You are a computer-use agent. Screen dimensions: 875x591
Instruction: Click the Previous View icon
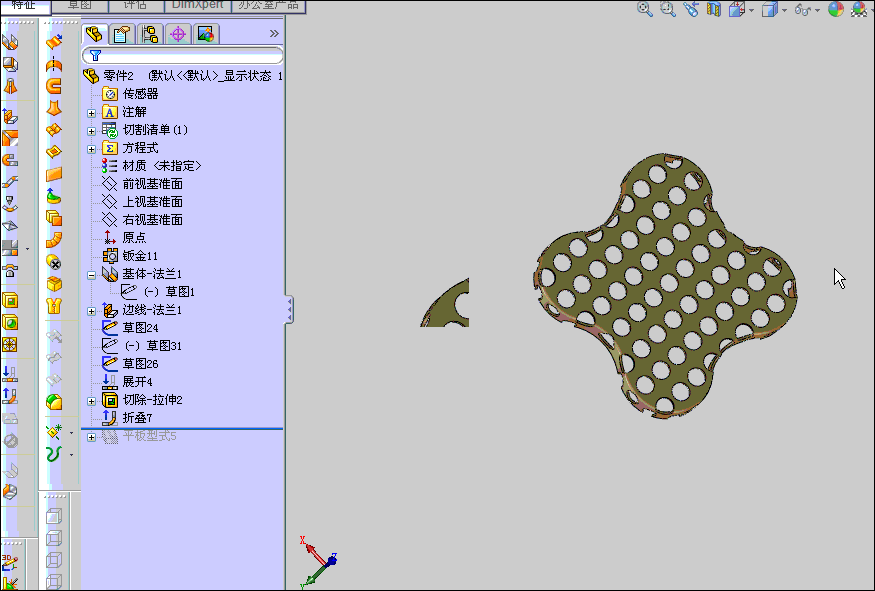pyautogui.click(x=691, y=9)
